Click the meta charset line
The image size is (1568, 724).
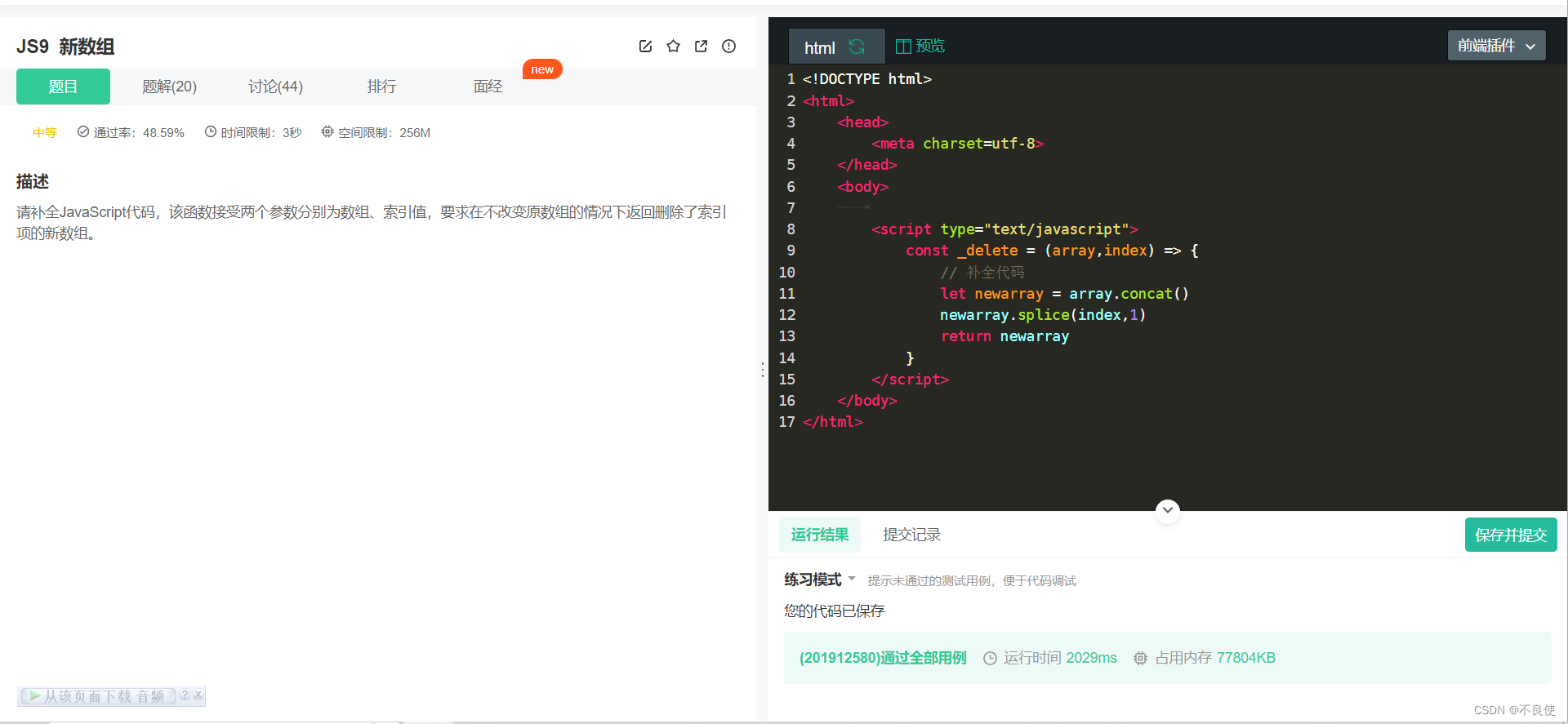point(957,143)
